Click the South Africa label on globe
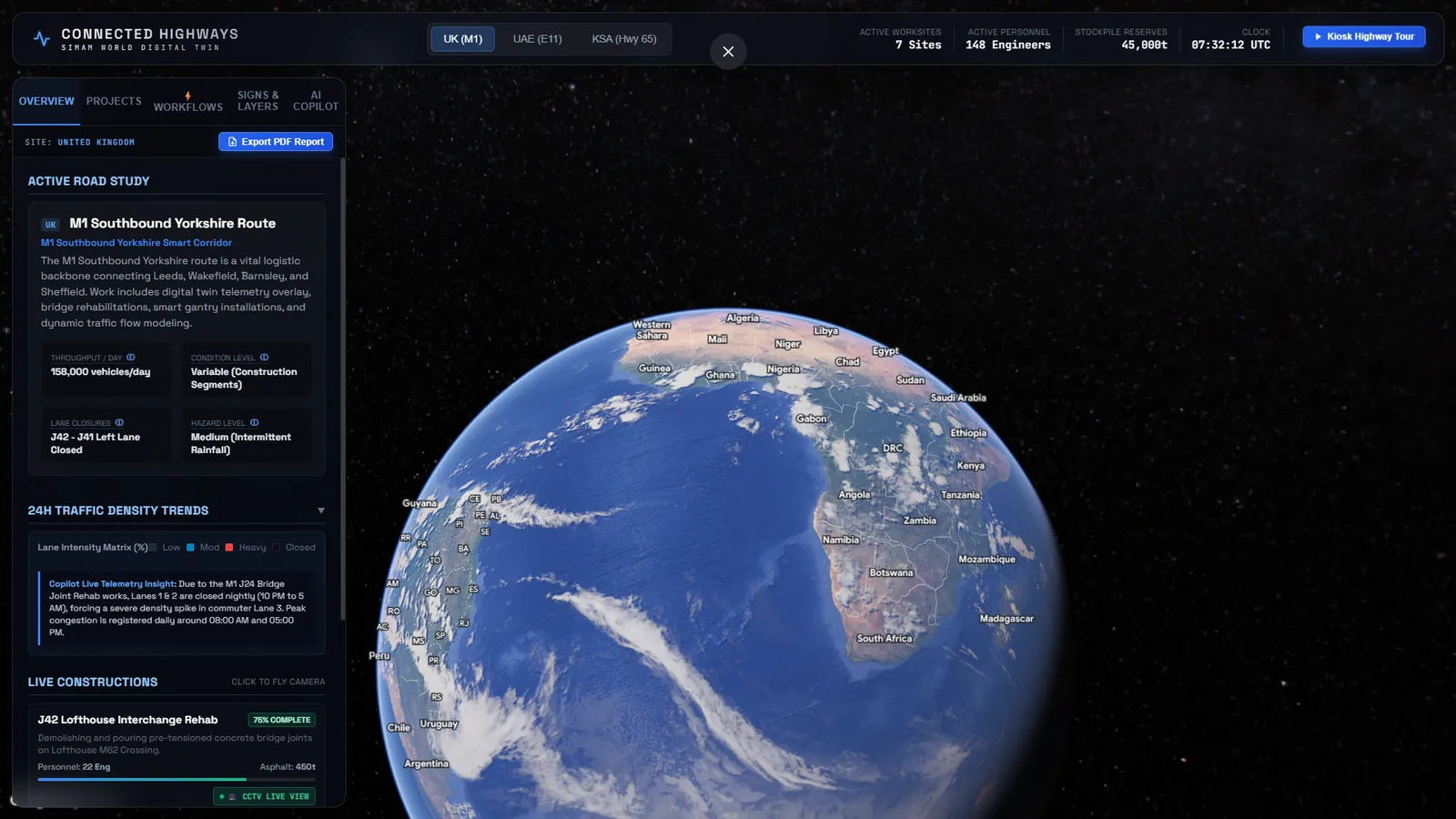 tap(885, 639)
